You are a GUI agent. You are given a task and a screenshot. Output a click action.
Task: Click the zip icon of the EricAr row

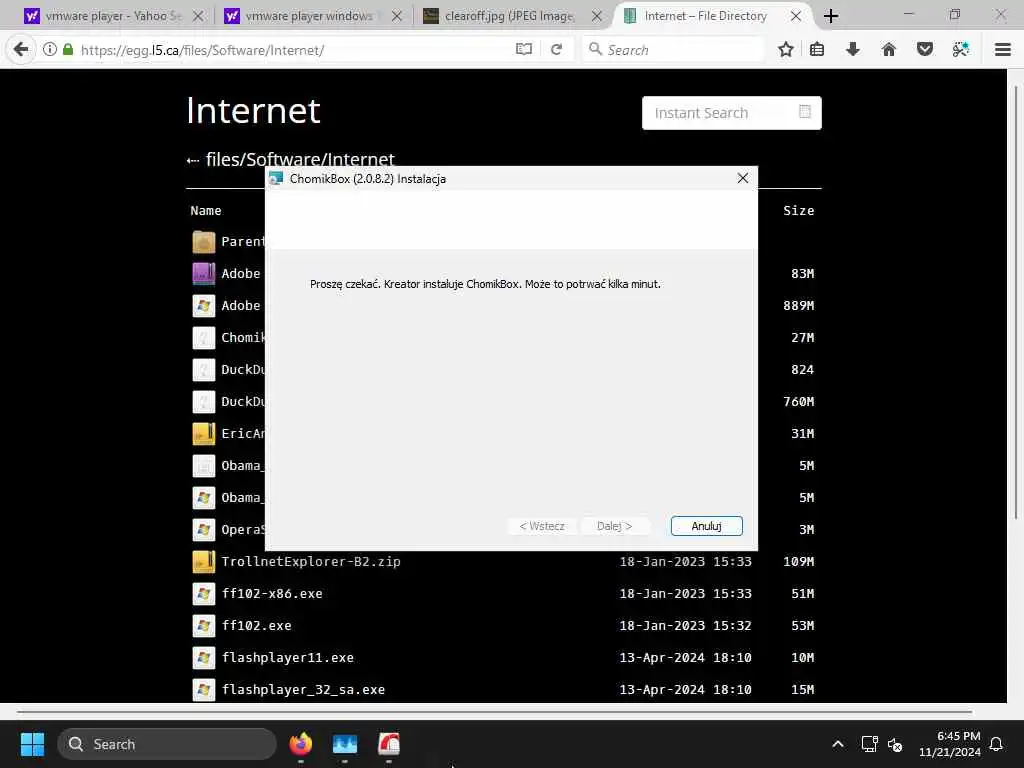[x=204, y=434]
